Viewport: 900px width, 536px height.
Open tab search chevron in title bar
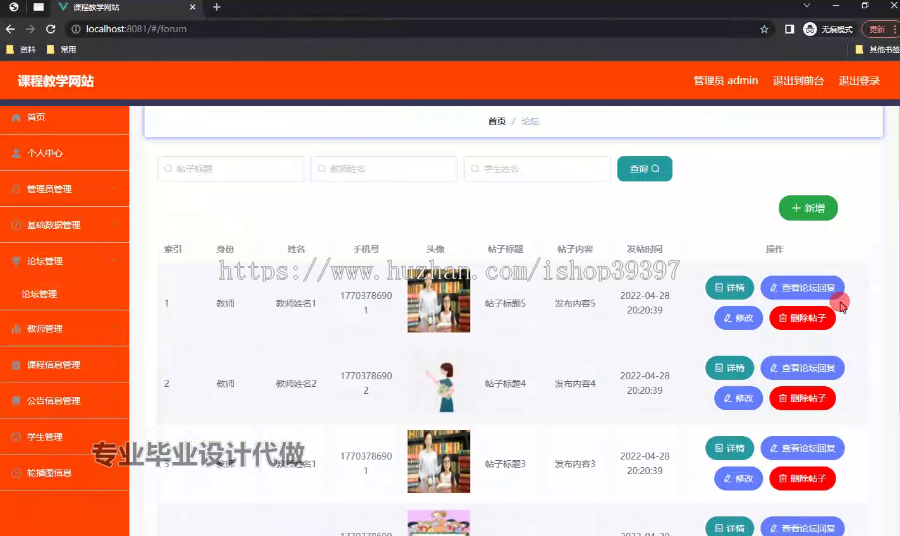pos(806,6)
